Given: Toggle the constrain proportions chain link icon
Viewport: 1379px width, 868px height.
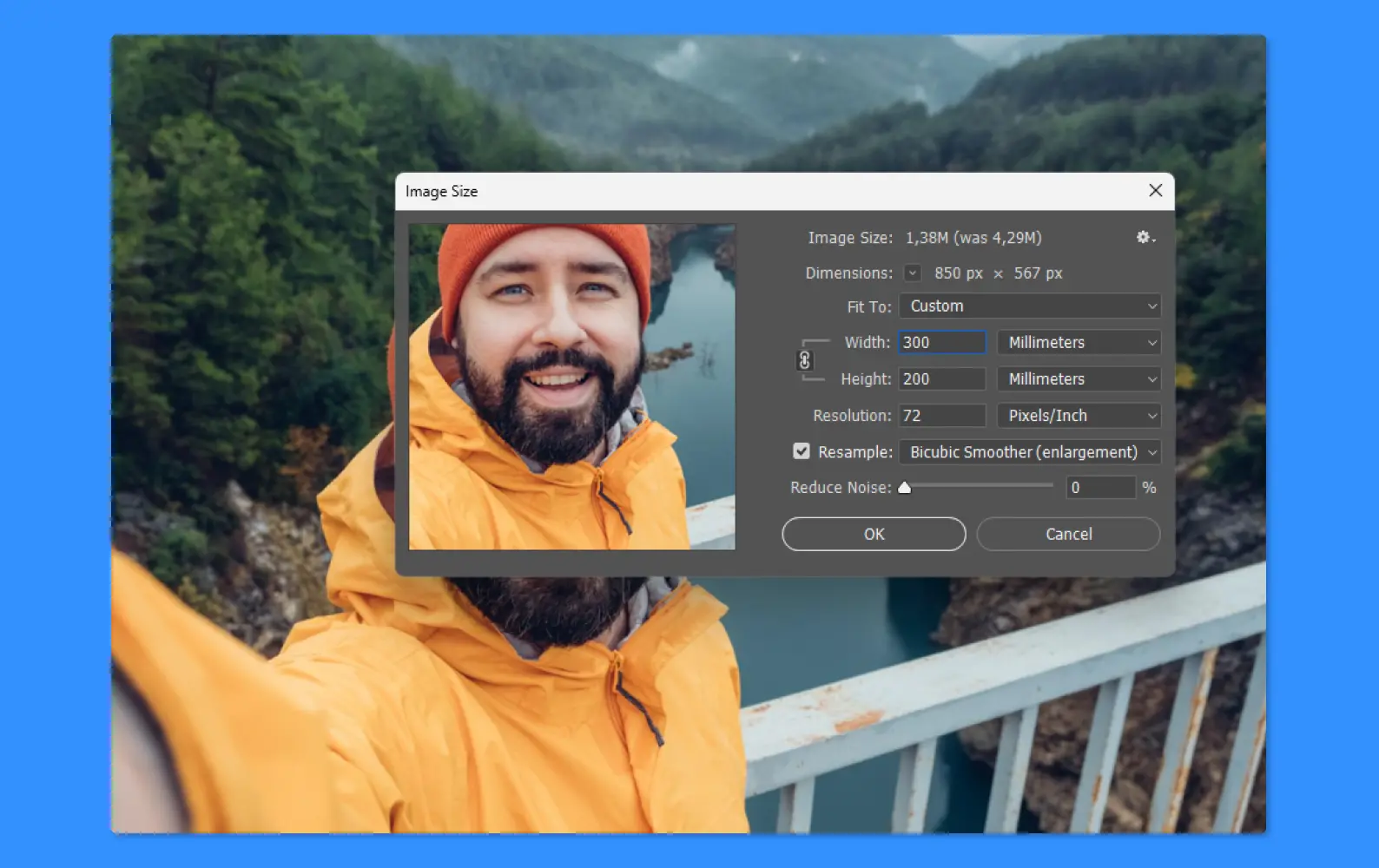Looking at the screenshot, I should 805,360.
